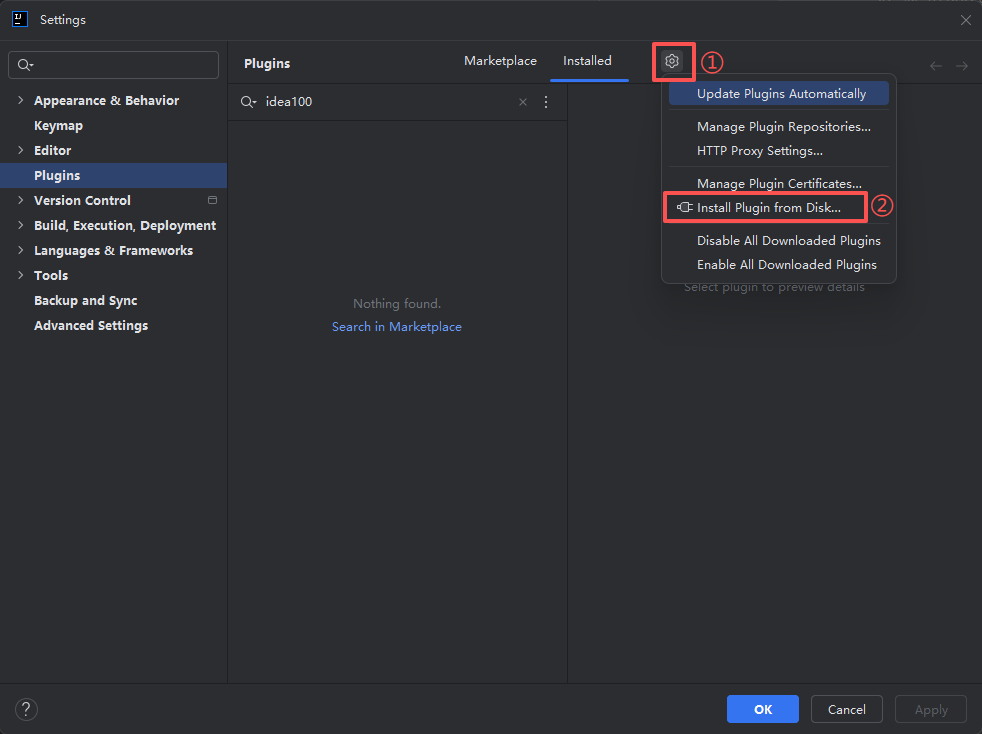The image size is (982, 734).
Task: Click the back navigation arrow
Action: point(936,66)
